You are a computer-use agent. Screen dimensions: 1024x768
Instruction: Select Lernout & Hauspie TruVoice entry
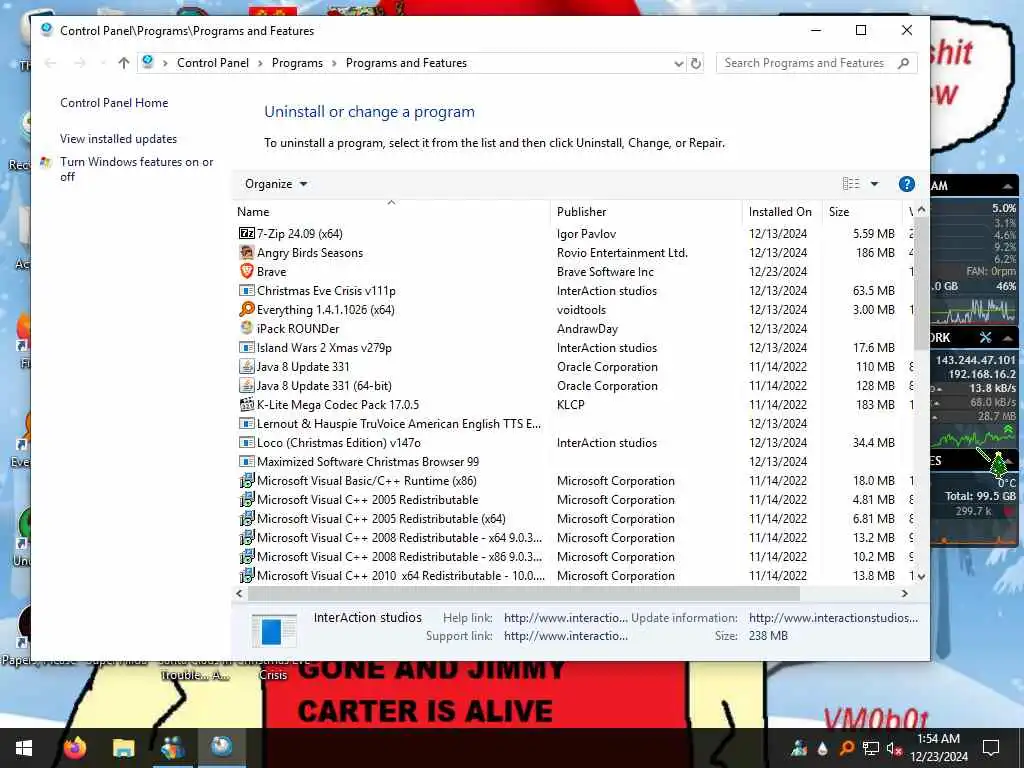tap(573, 423)
